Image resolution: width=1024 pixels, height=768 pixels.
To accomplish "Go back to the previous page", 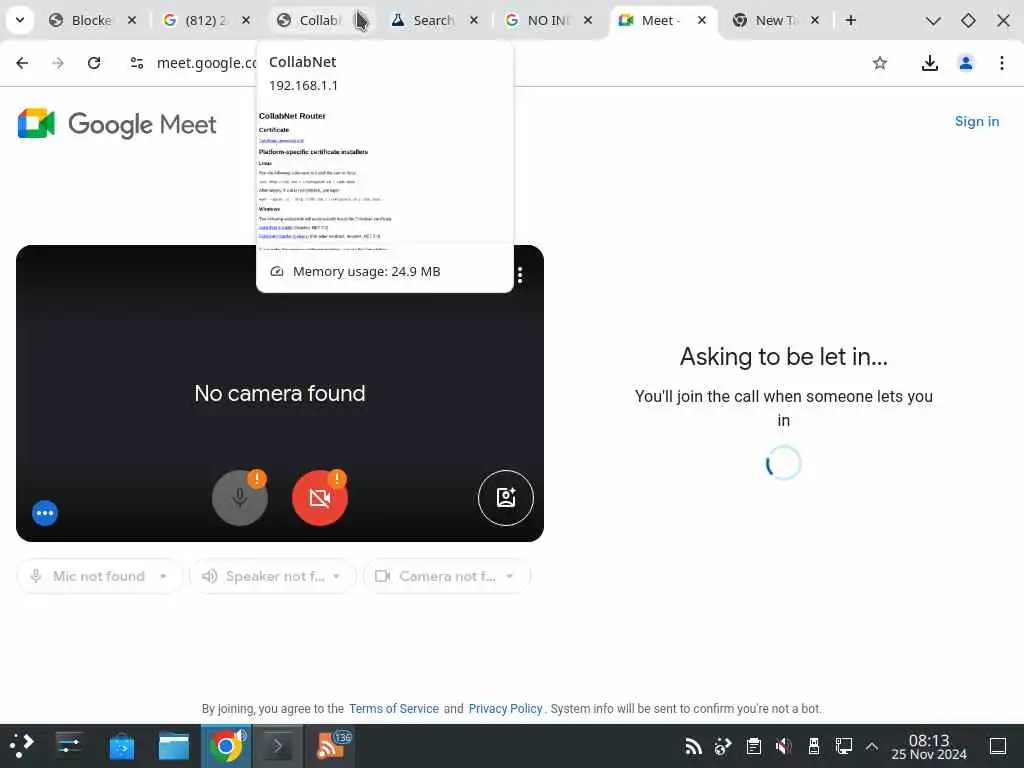I will 22,63.
